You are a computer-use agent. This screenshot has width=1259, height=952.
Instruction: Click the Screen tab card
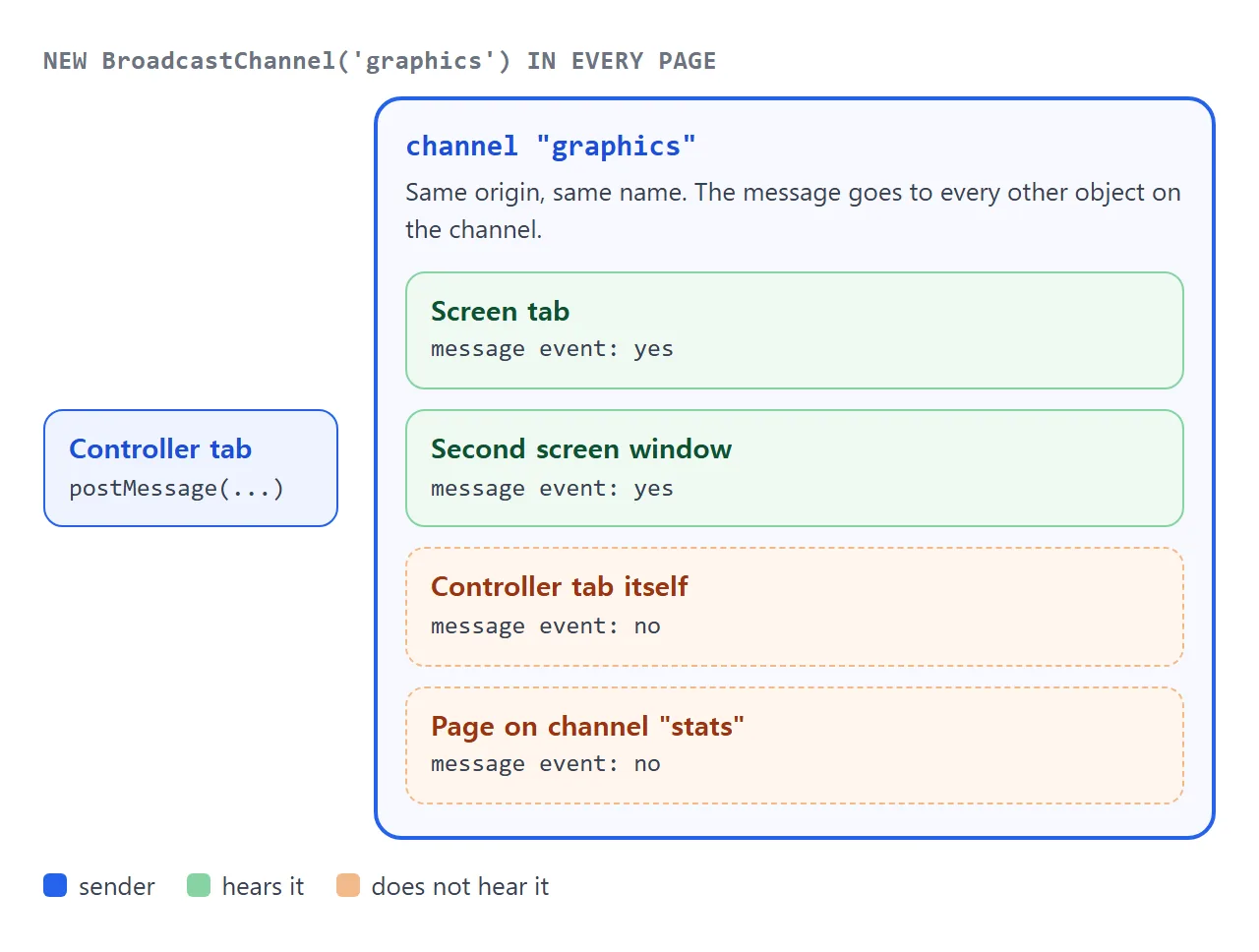click(x=795, y=330)
